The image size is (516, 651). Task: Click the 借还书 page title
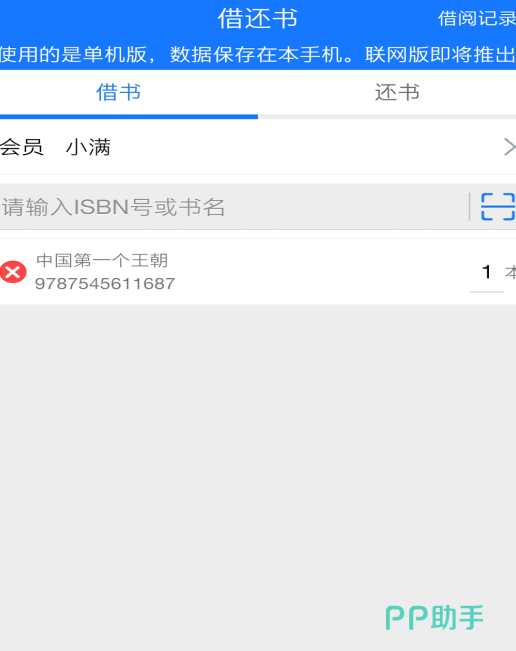tap(258, 19)
